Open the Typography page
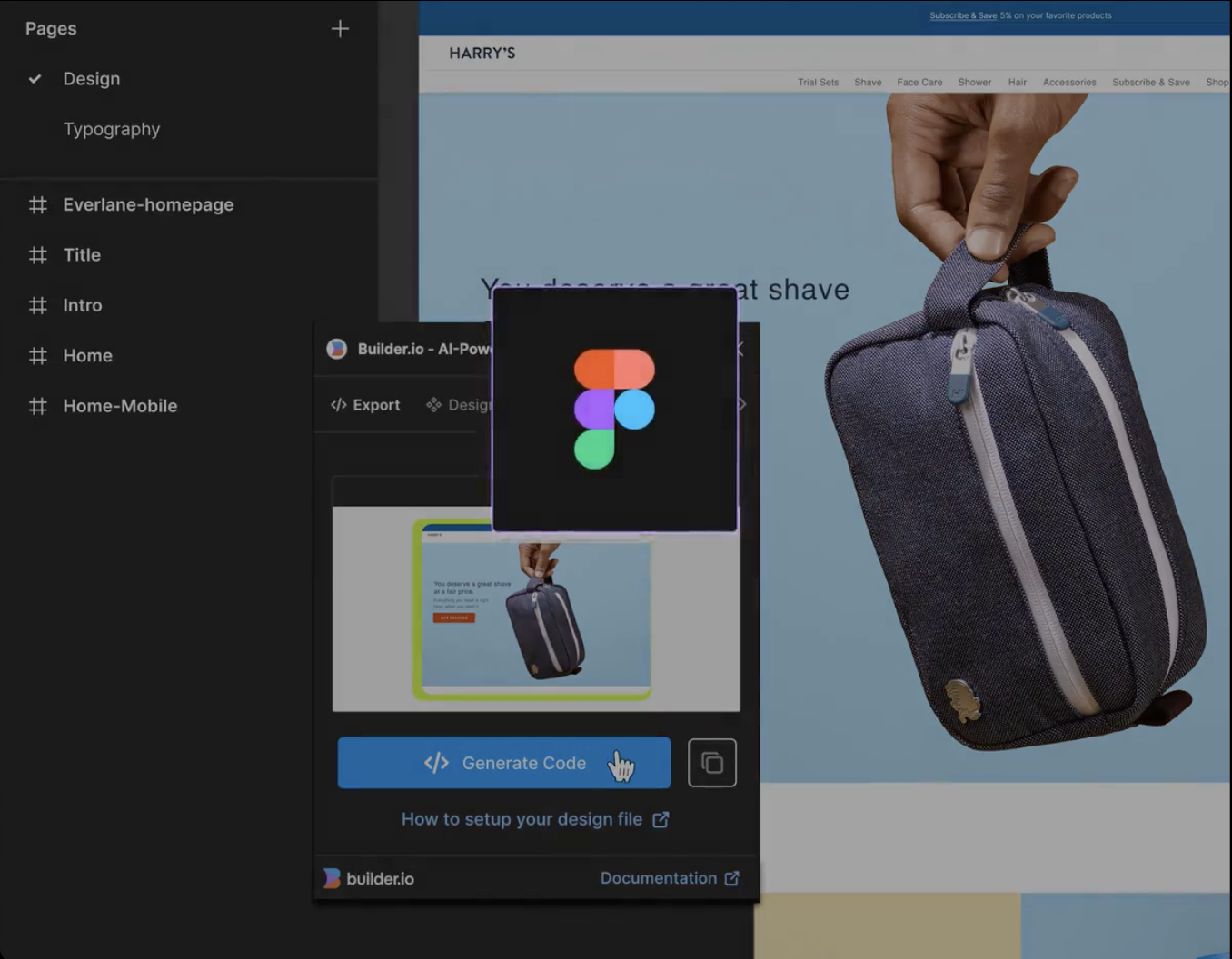This screenshot has height=959, width=1232. tap(112, 129)
